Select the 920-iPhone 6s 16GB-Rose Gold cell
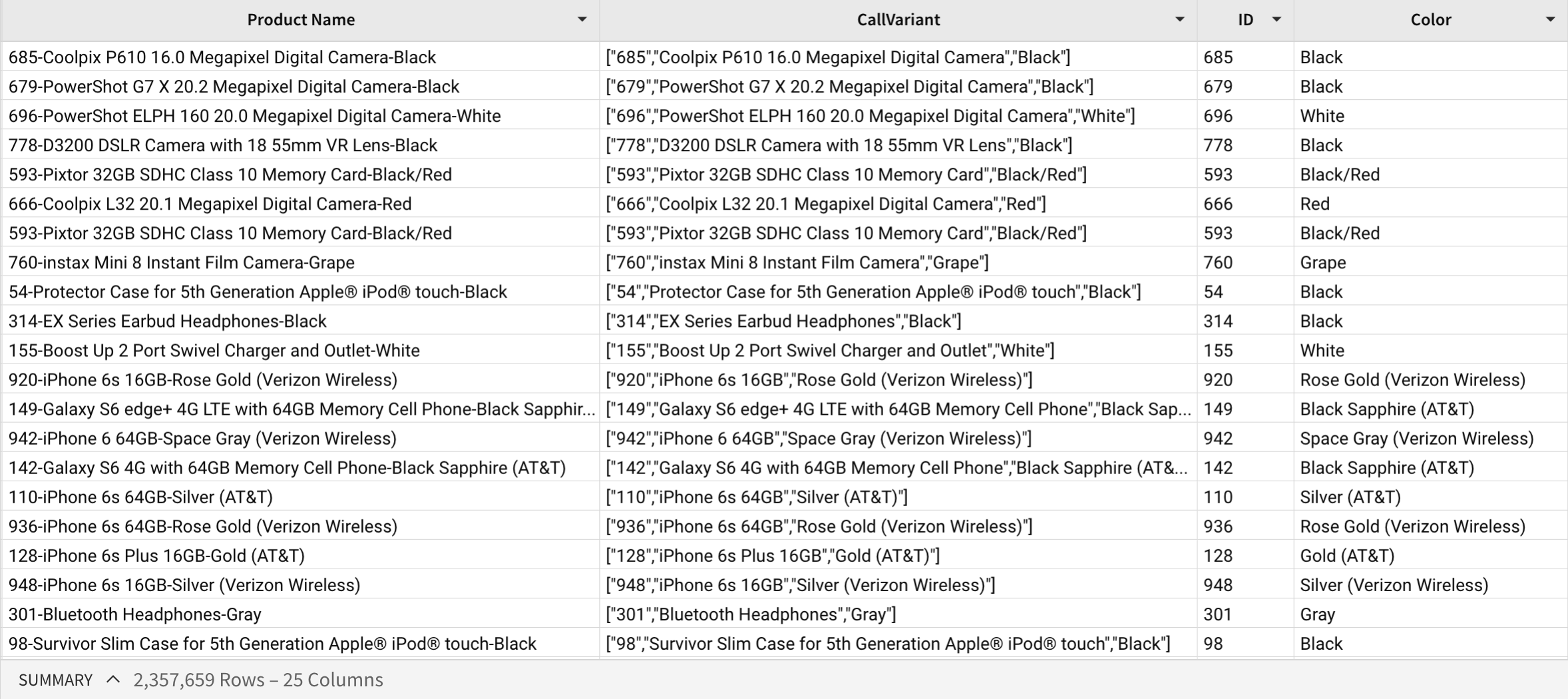 [301, 379]
